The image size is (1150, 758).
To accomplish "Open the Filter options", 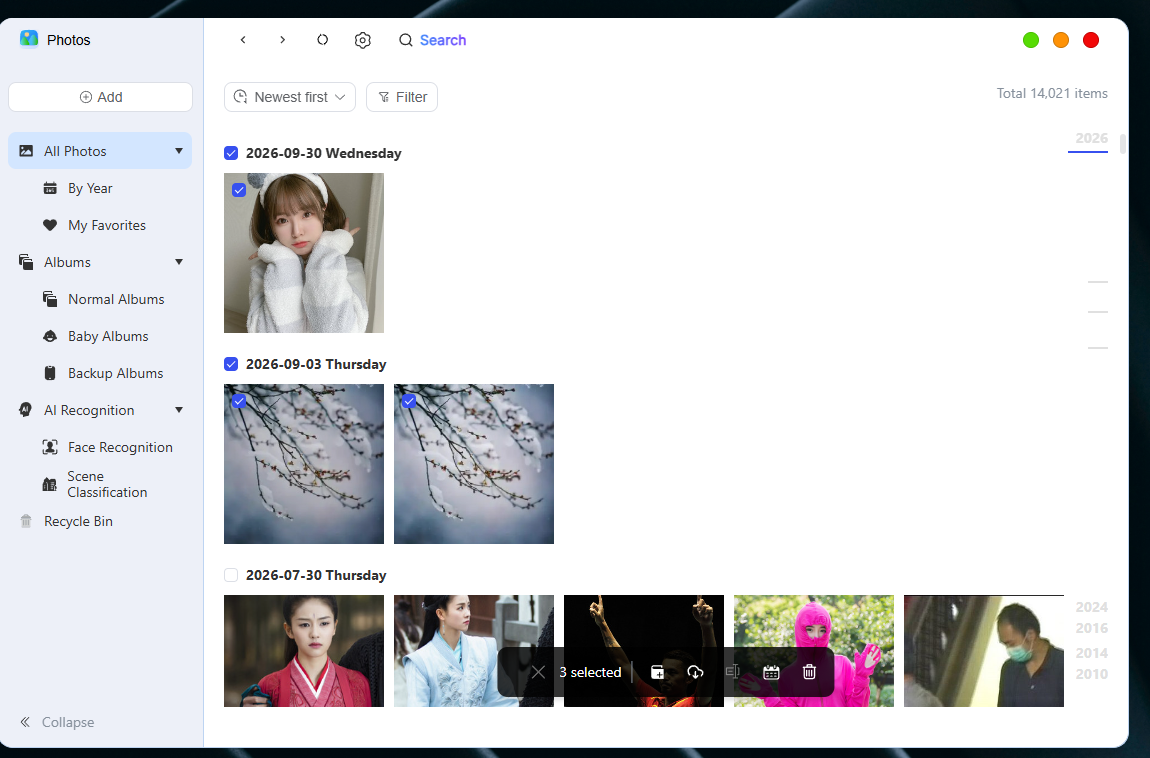I will pyautogui.click(x=402, y=97).
